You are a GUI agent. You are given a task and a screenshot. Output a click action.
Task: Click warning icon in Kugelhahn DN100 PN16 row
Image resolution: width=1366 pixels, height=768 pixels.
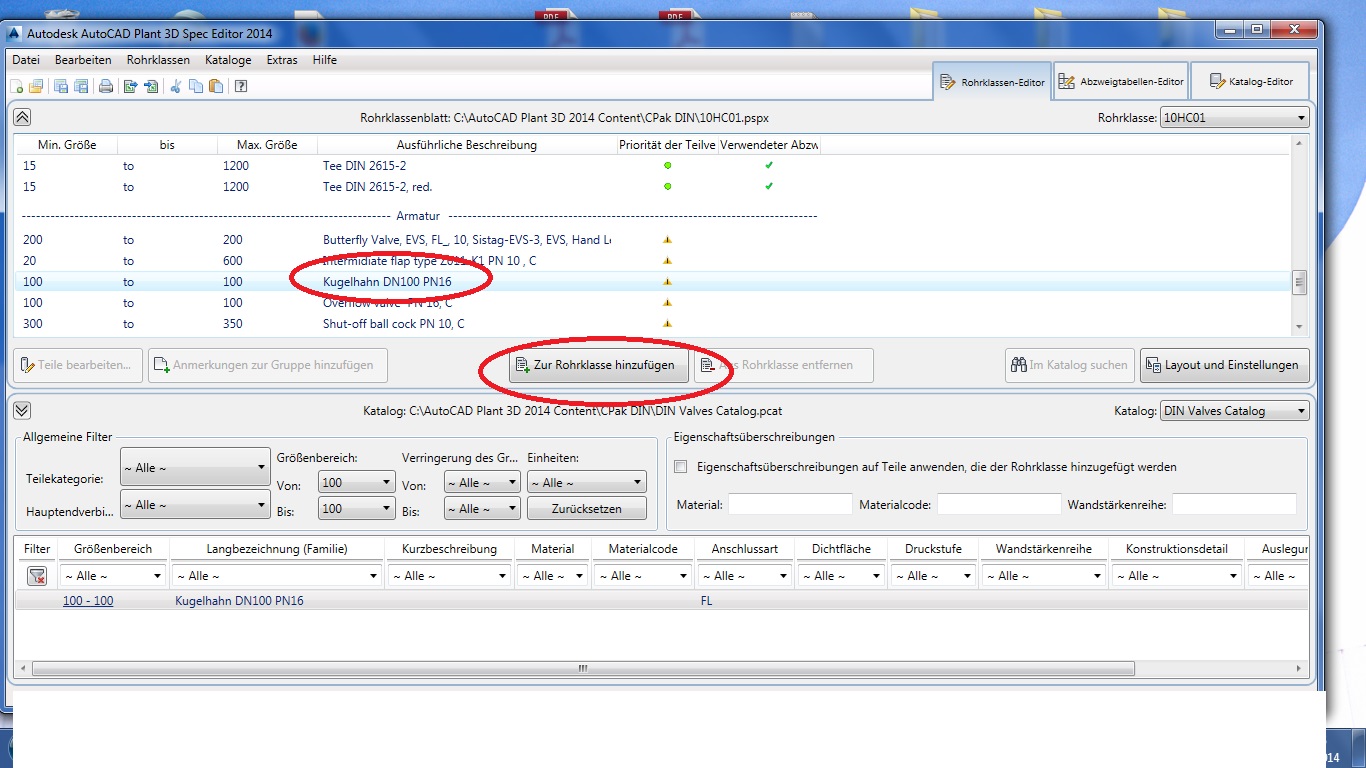[667, 282]
